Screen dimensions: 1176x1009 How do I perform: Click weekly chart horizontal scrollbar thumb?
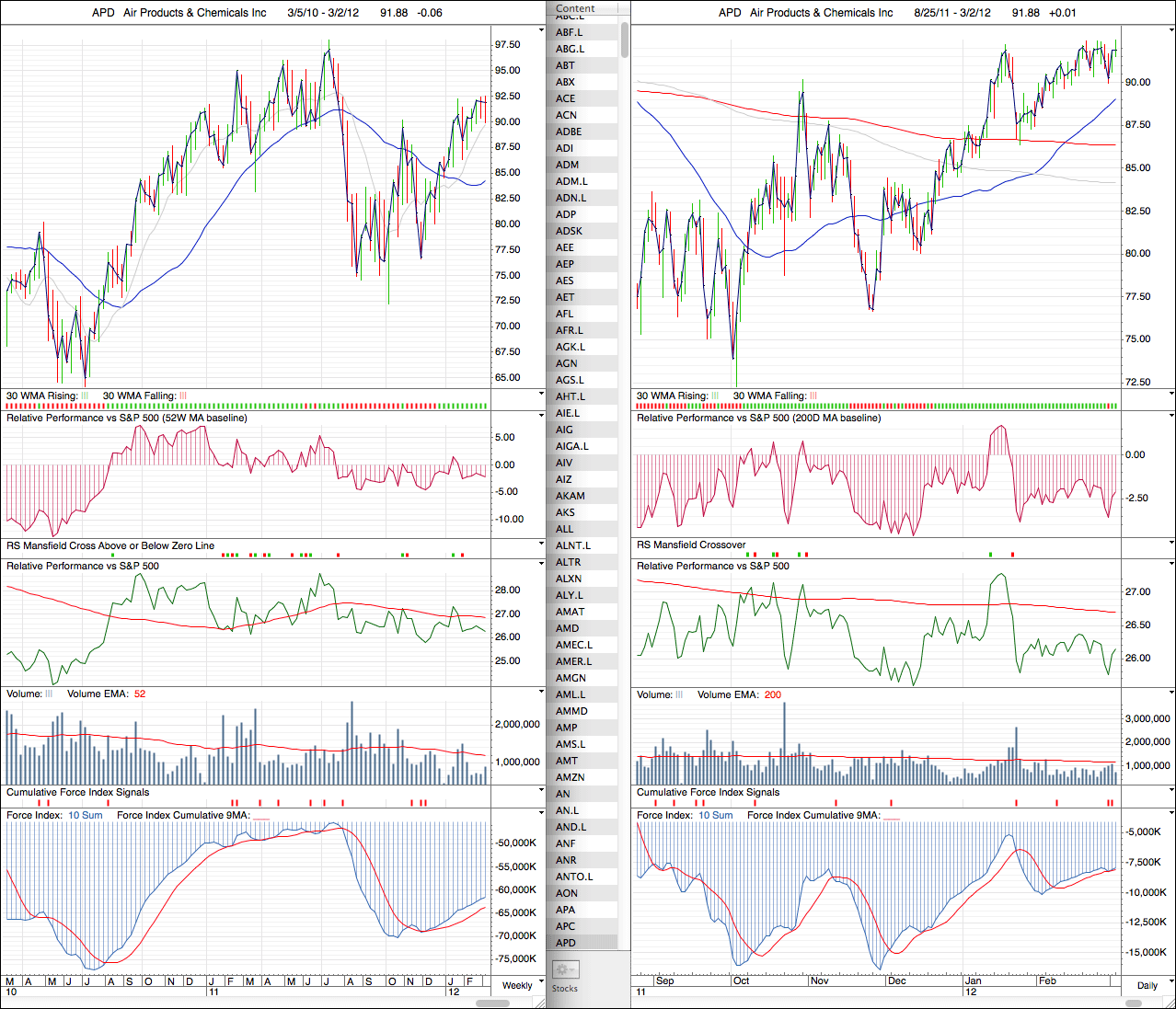(496, 1003)
